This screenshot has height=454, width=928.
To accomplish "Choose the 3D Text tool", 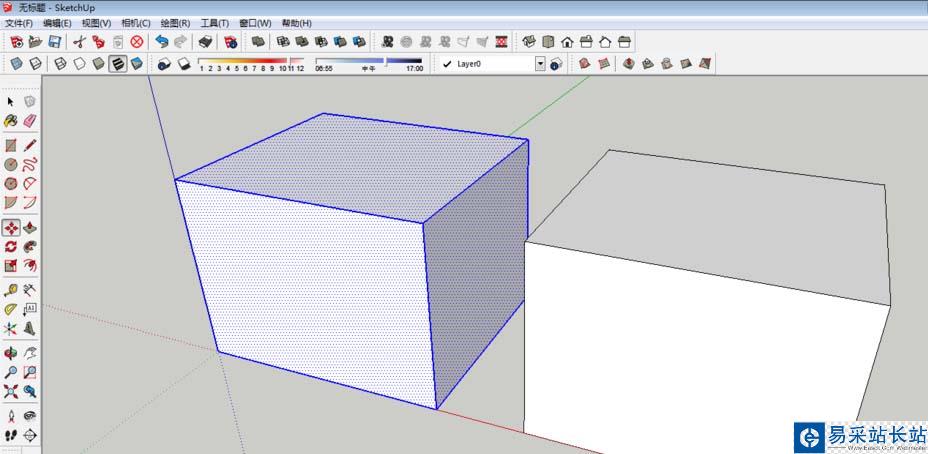I will (30, 329).
